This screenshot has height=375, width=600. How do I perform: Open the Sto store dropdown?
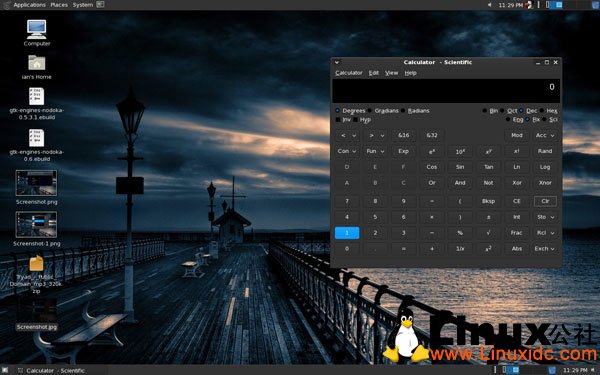[545, 217]
